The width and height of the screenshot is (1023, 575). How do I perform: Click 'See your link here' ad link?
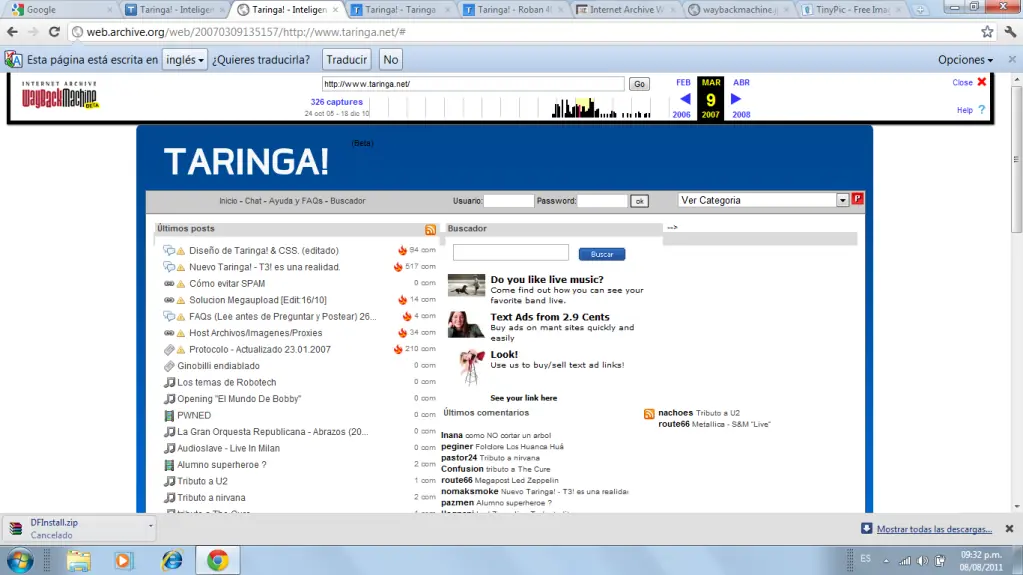[523, 398]
